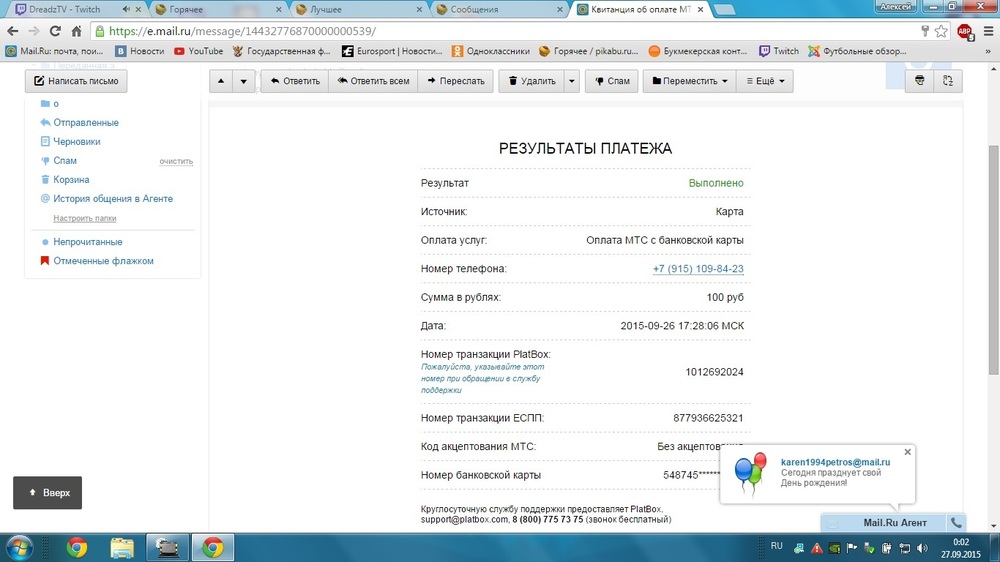1000x562 pixels.
Task: Click Ответить всем button
Action: click(373, 81)
